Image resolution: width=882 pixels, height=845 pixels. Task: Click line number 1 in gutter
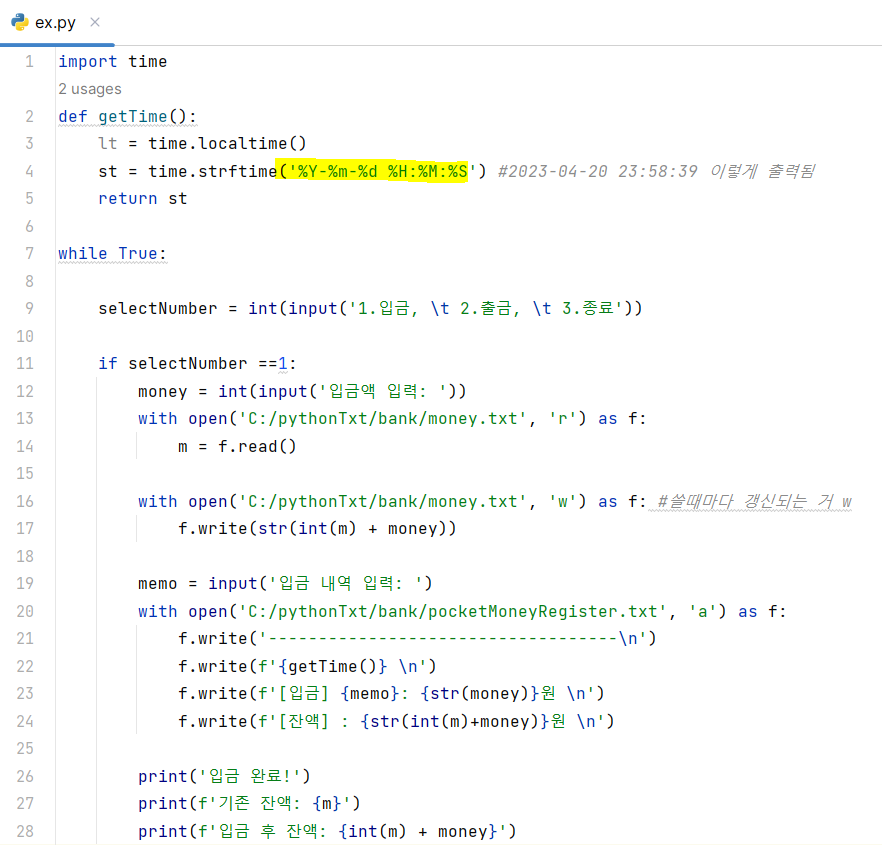29,61
